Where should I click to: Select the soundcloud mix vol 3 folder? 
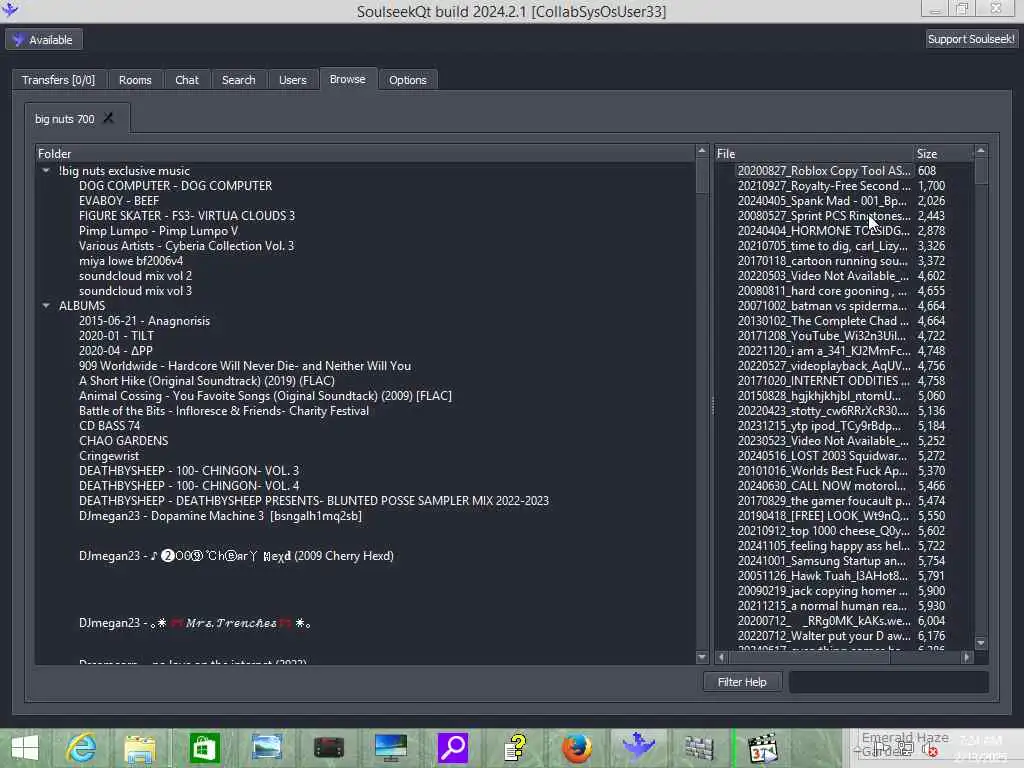pos(135,291)
